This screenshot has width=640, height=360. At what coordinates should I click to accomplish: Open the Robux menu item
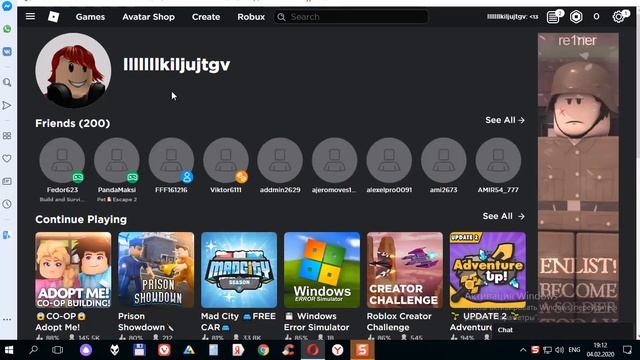251,17
